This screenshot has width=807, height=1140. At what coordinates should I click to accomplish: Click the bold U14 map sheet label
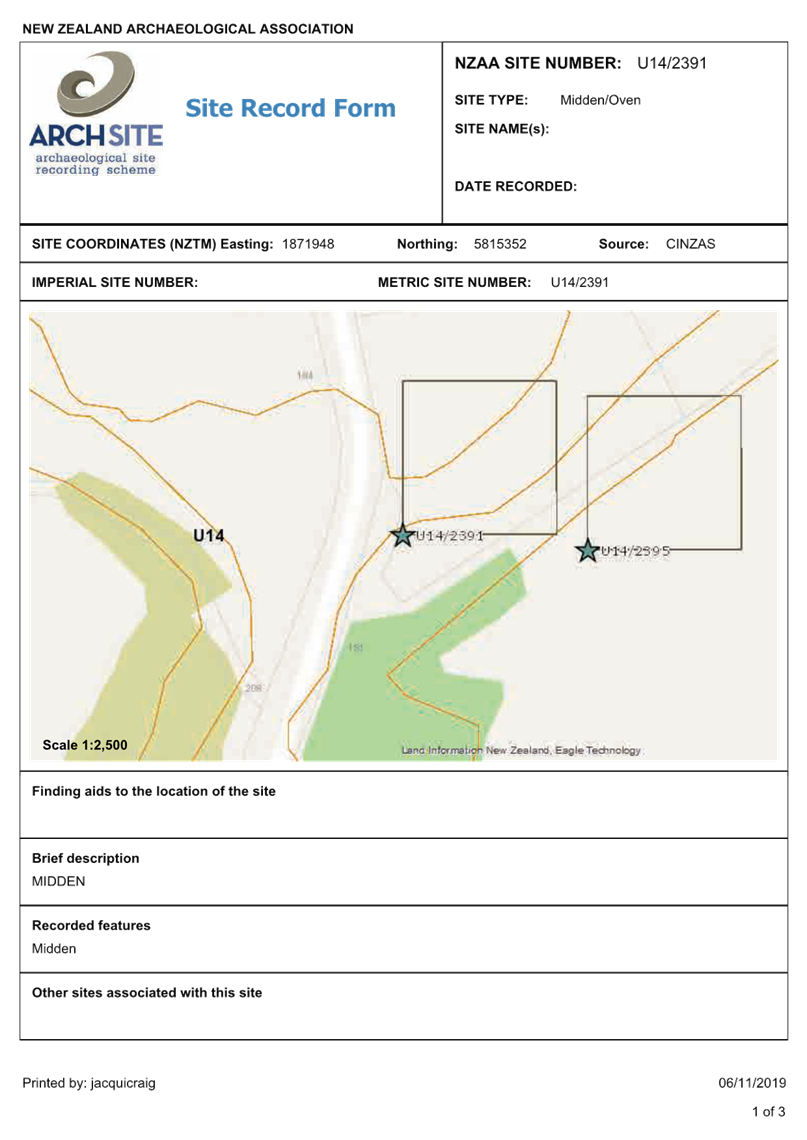[208, 536]
